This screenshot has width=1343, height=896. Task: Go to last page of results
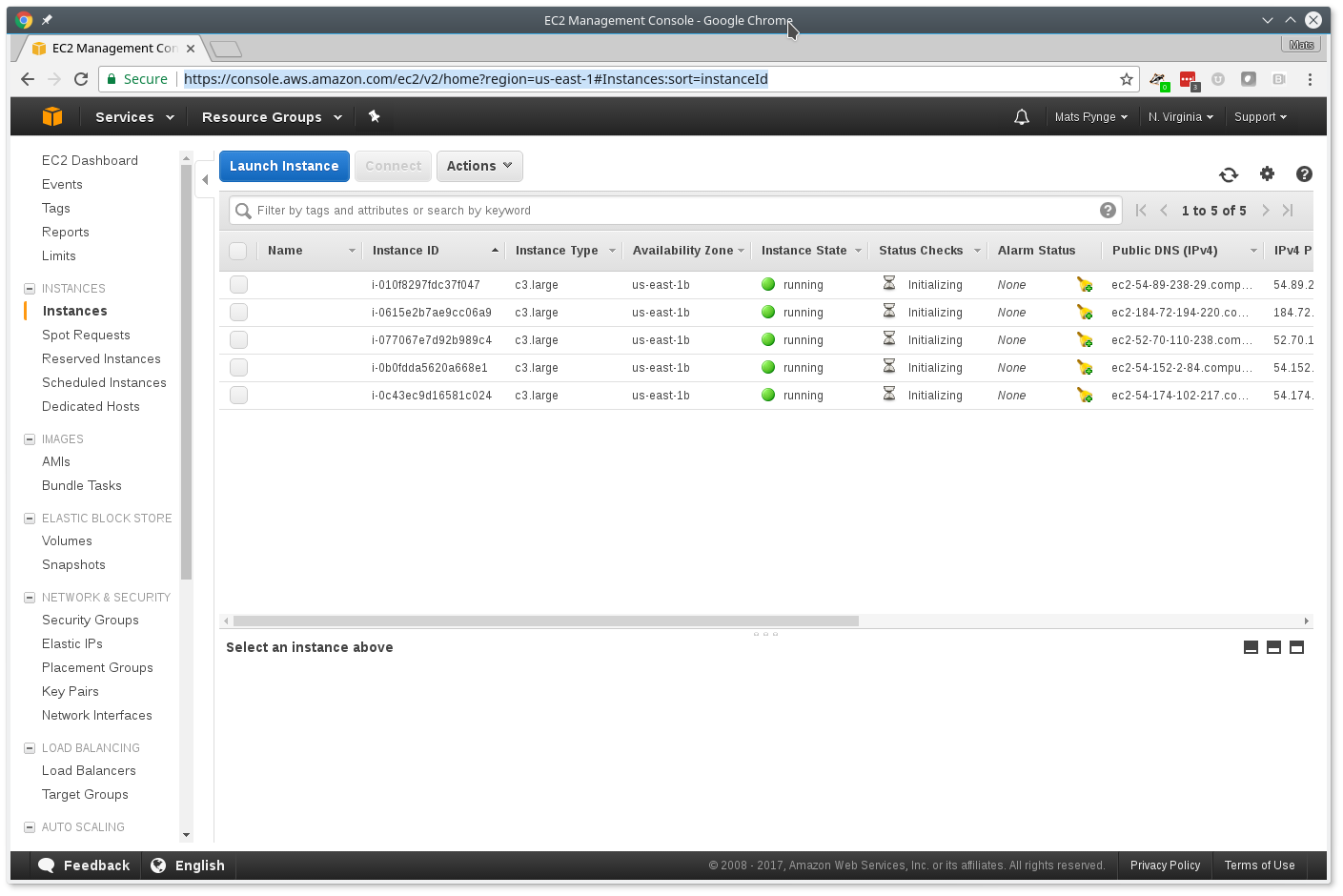(1288, 211)
